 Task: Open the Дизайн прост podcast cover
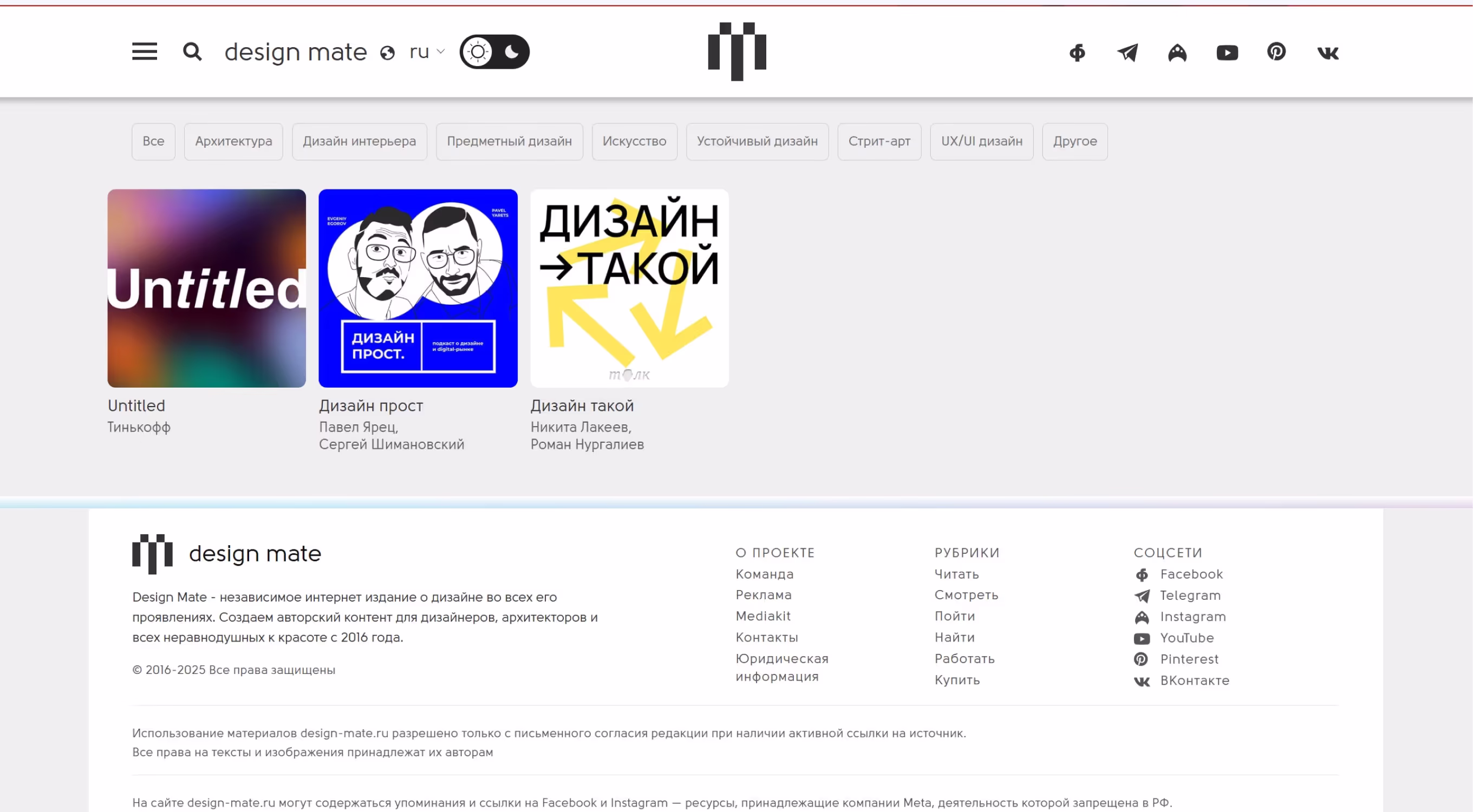[418, 288]
